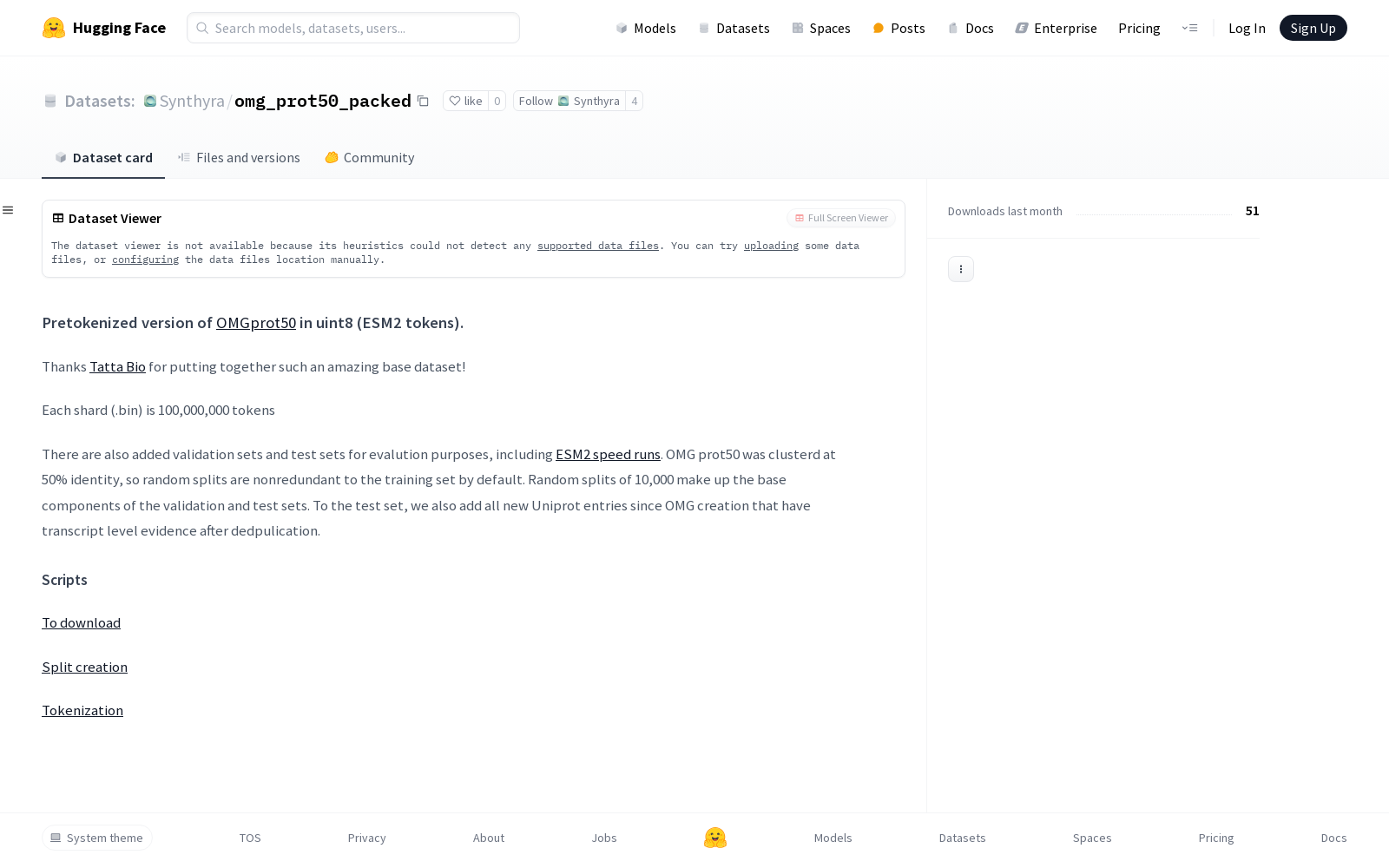Image resolution: width=1389 pixels, height=868 pixels.
Task: Open the supported data files link
Action: click(x=598, y=246)
